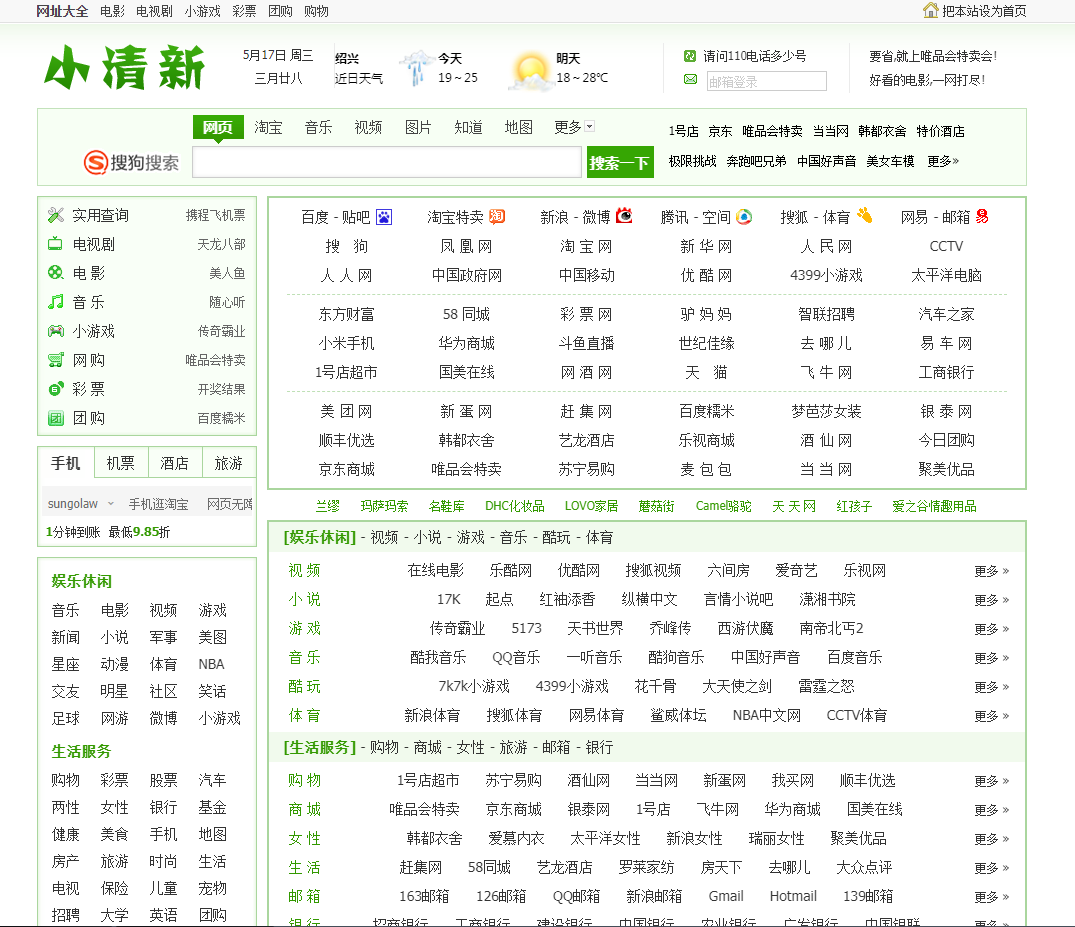Expand the 更多 search category dropdown
Screen dimensions: 1075x927
[x=590, y=126]
